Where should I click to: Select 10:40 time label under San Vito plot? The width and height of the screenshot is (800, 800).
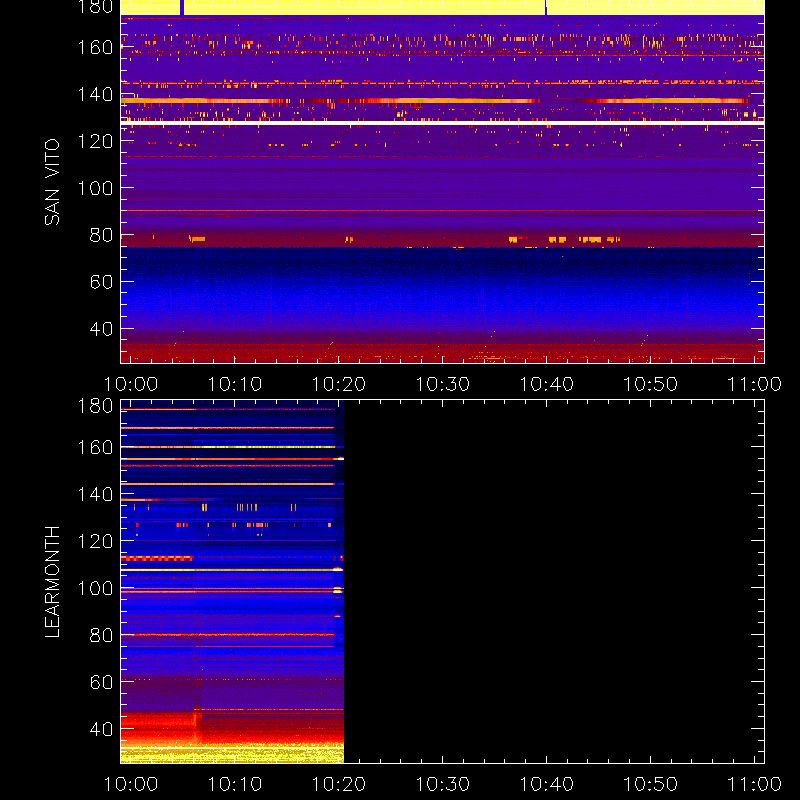546,384
